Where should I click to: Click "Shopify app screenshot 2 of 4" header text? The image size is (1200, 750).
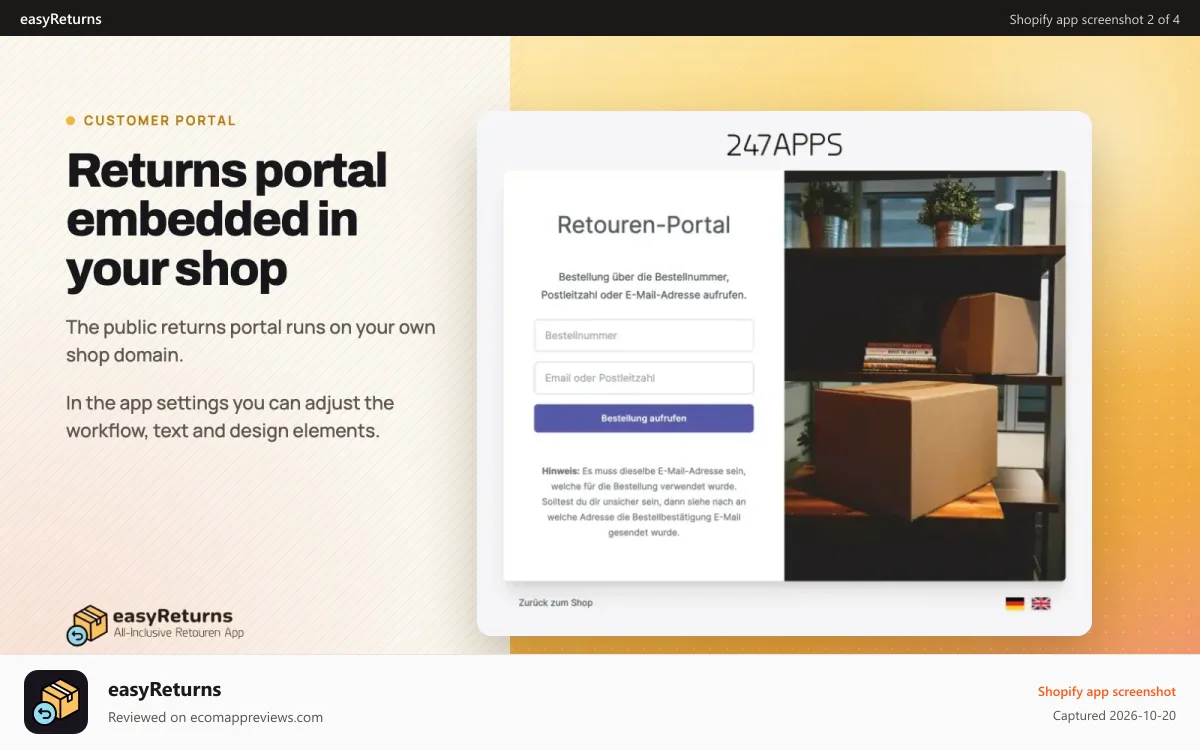tap(1095, 19)
